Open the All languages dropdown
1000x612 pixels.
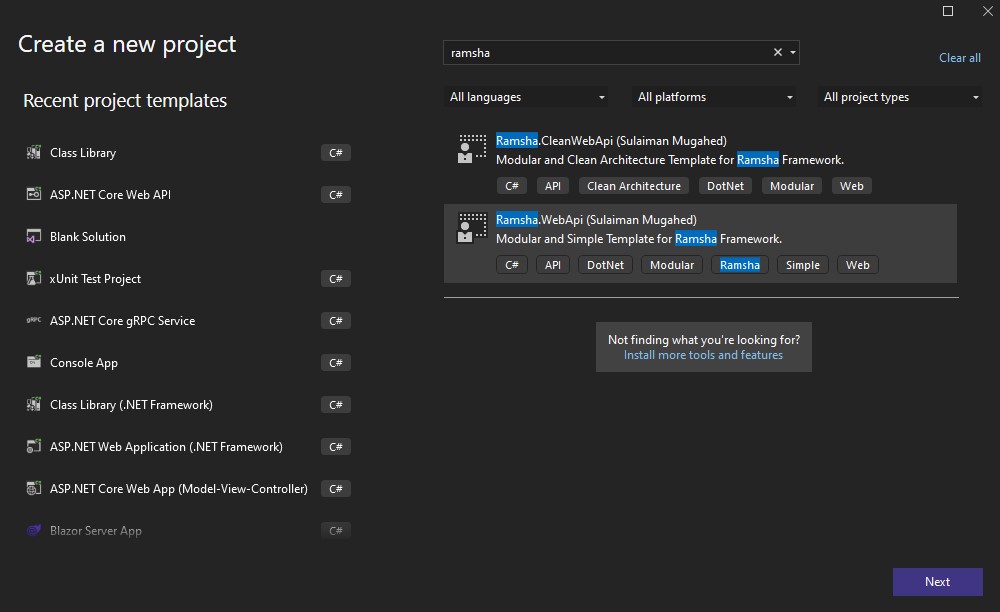pos(526,96)
